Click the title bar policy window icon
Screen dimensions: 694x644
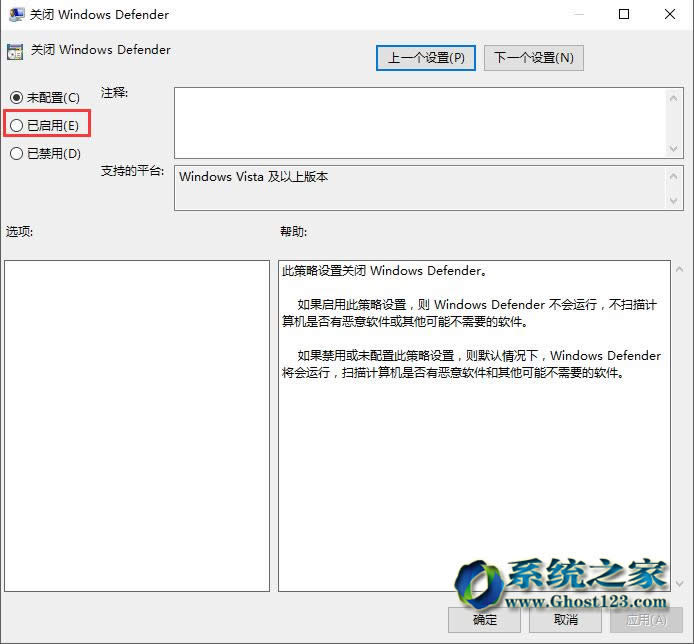click(14, 15)
